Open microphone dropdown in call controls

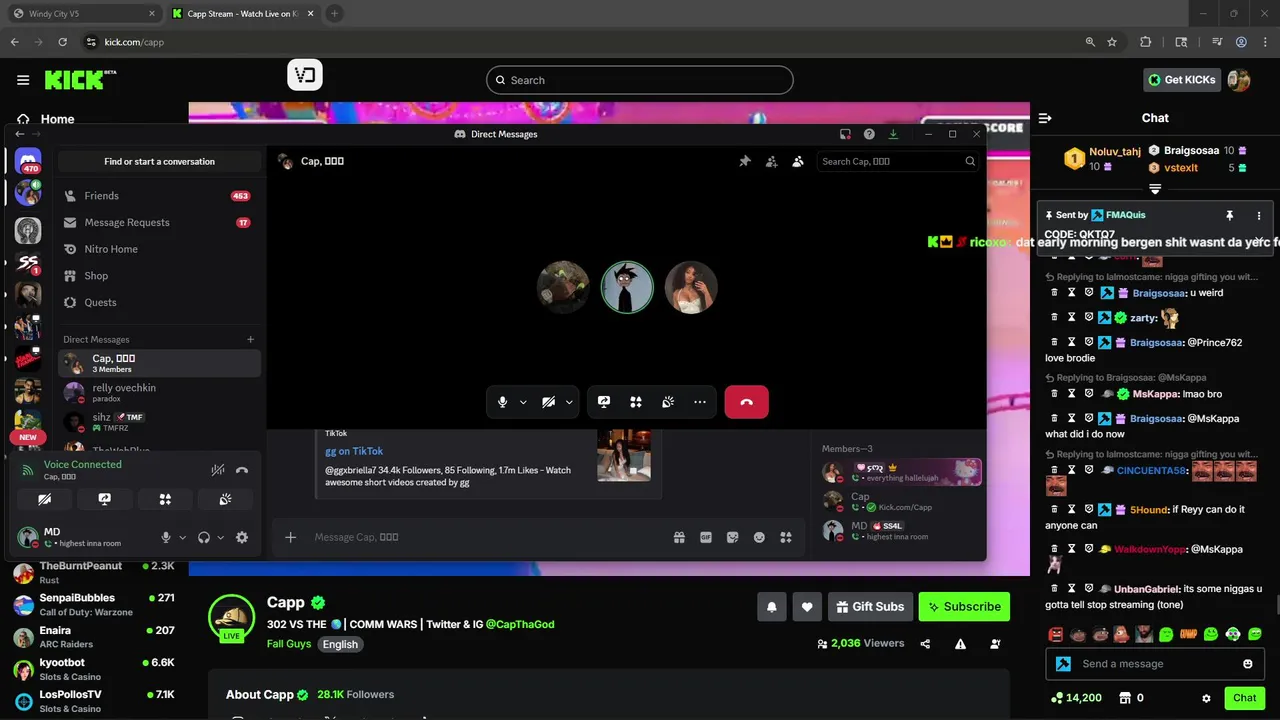click(522, 402)
